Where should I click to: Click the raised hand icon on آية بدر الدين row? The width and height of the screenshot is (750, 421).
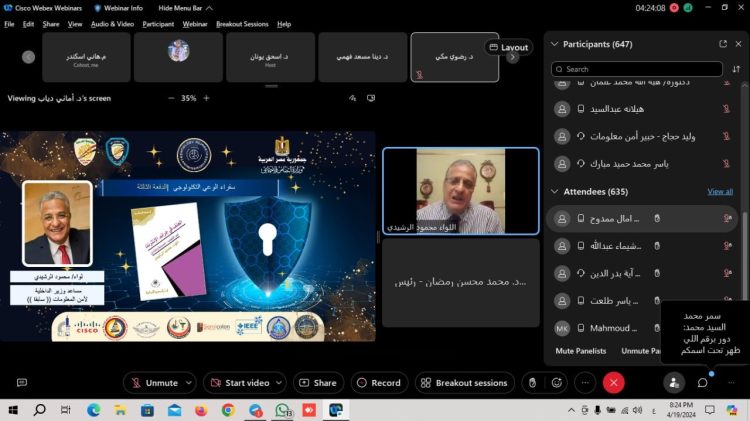(x=657, y=273)
